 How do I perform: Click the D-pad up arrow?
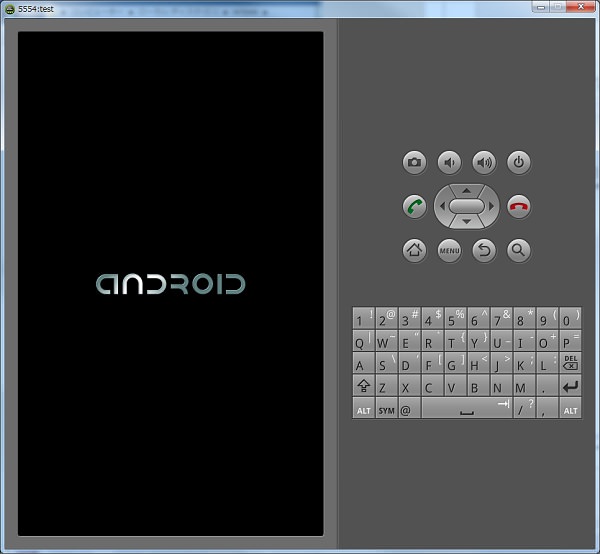point(466,191)
